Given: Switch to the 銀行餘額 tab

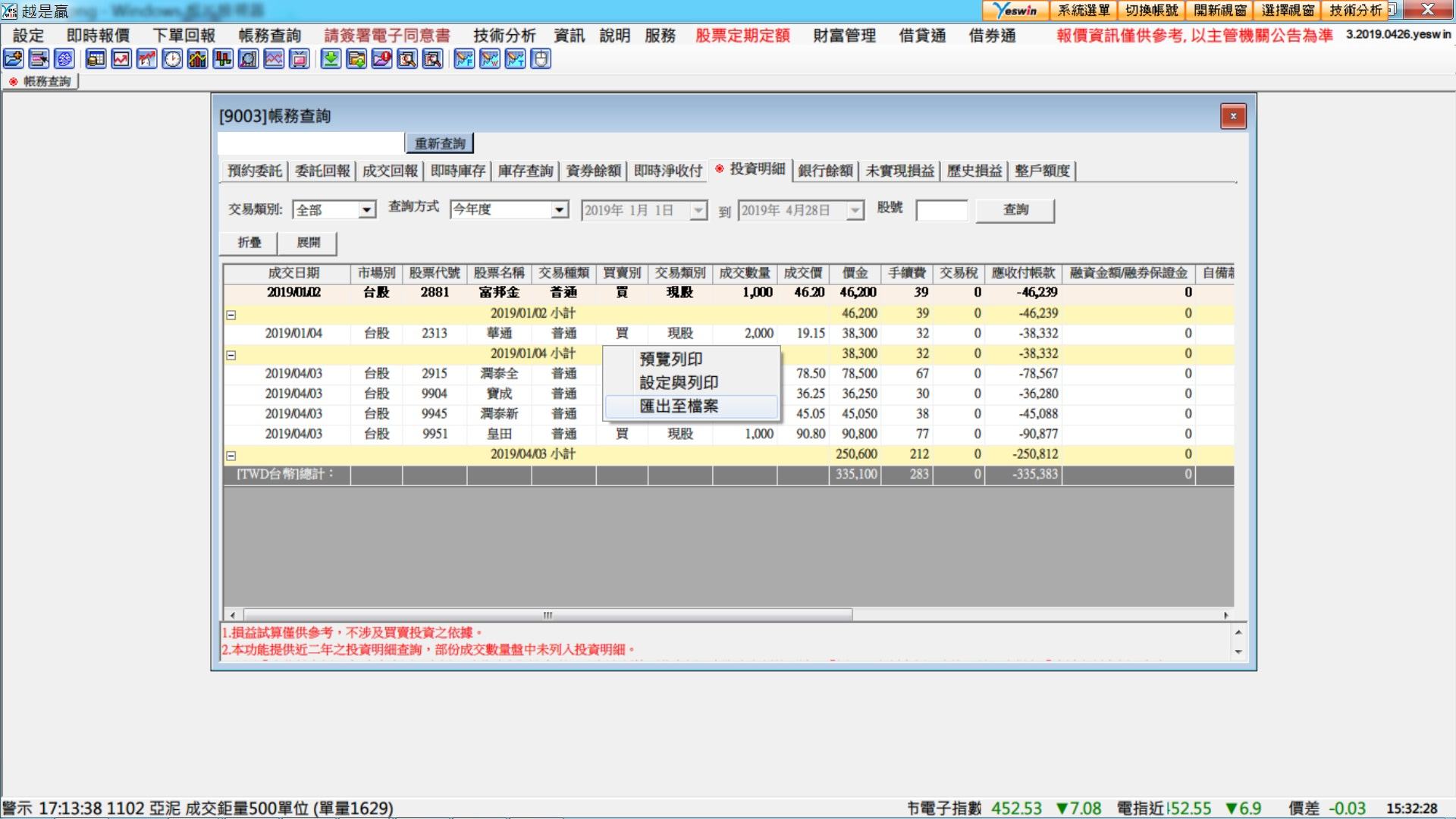Looking at the screenshot, I should [825, 171].
